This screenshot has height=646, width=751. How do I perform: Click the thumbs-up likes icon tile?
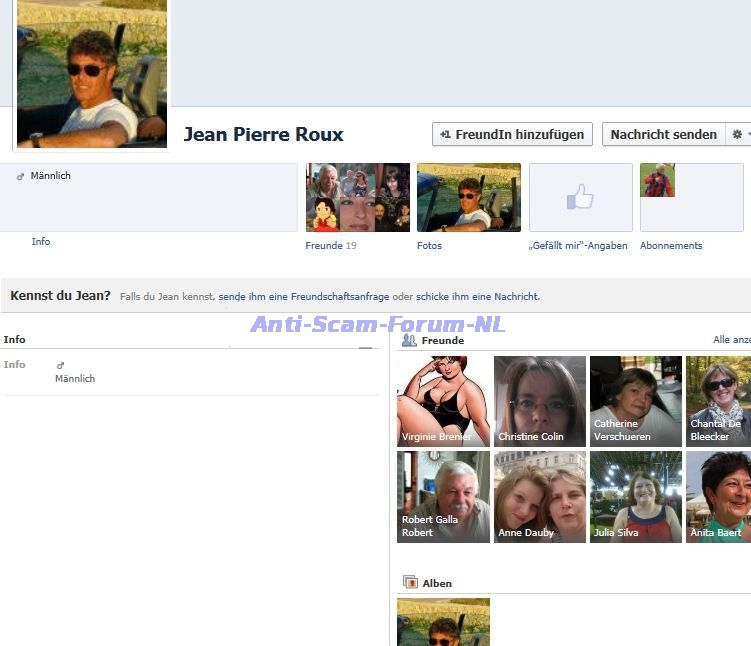tap(580, 198)
